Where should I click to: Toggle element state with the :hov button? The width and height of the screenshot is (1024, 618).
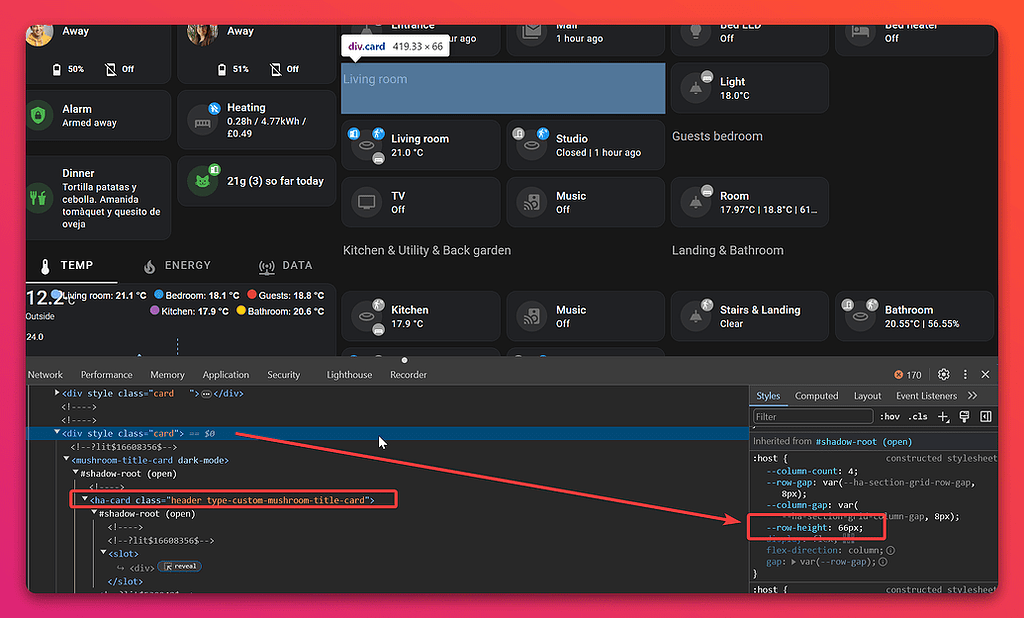pyautogui.click(x=890, y=417)
